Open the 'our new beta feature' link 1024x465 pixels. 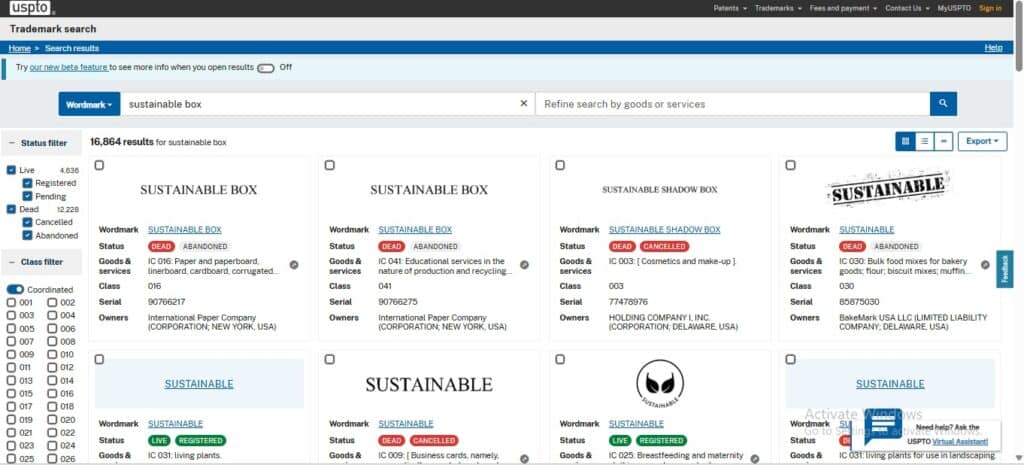point(69,67)
